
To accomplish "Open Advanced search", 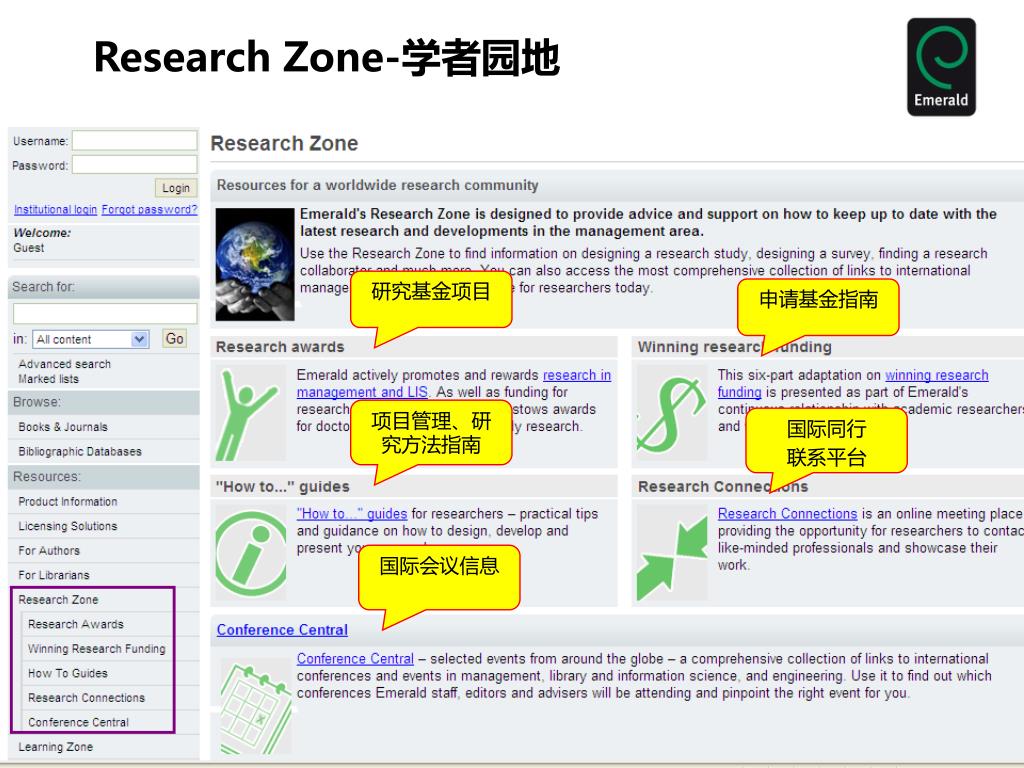I will [x=65, y=364].
